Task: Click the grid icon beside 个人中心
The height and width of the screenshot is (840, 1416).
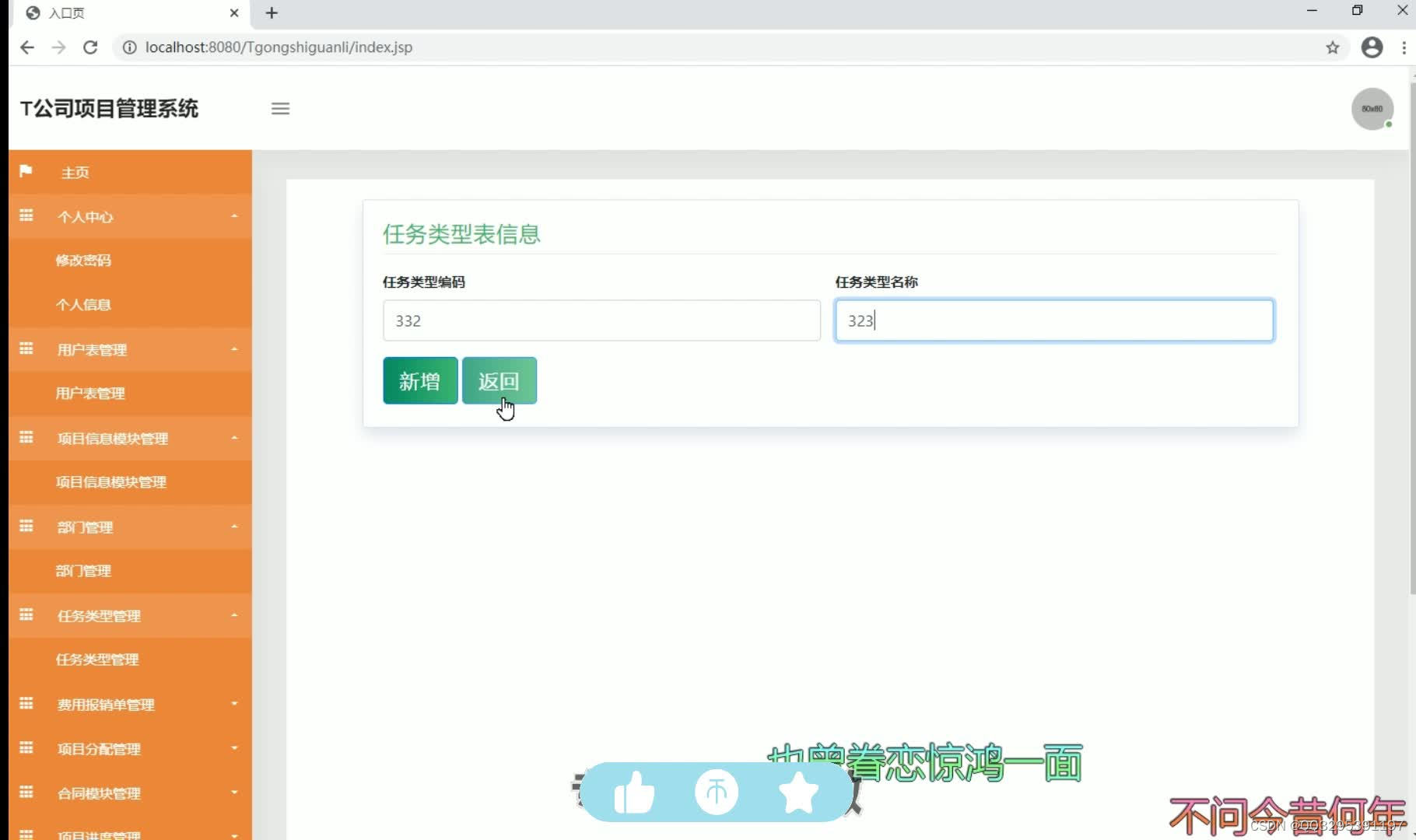Action: point(26,215)
